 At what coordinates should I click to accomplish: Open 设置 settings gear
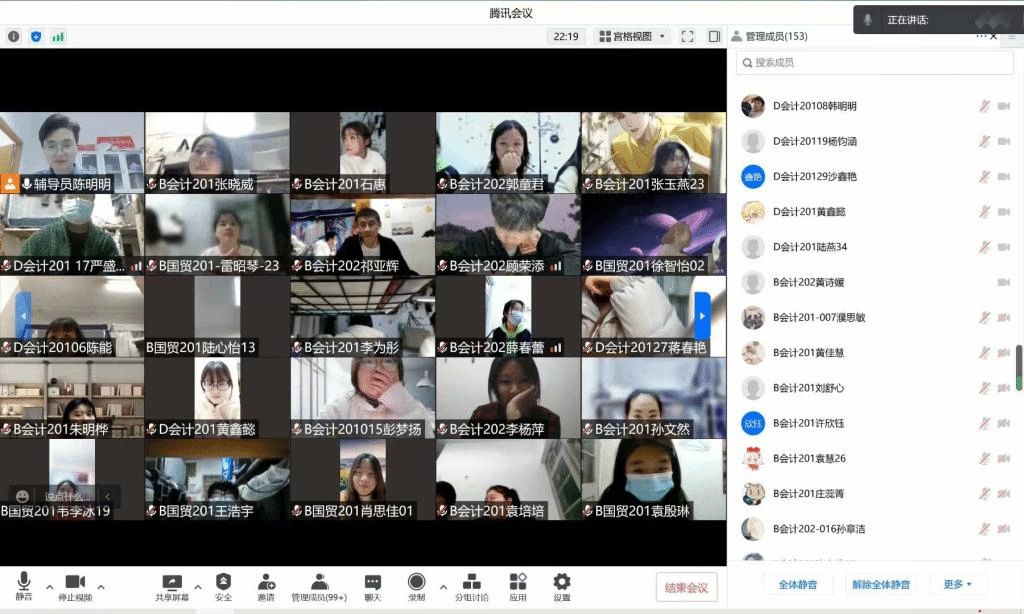(x=562, y=586)
